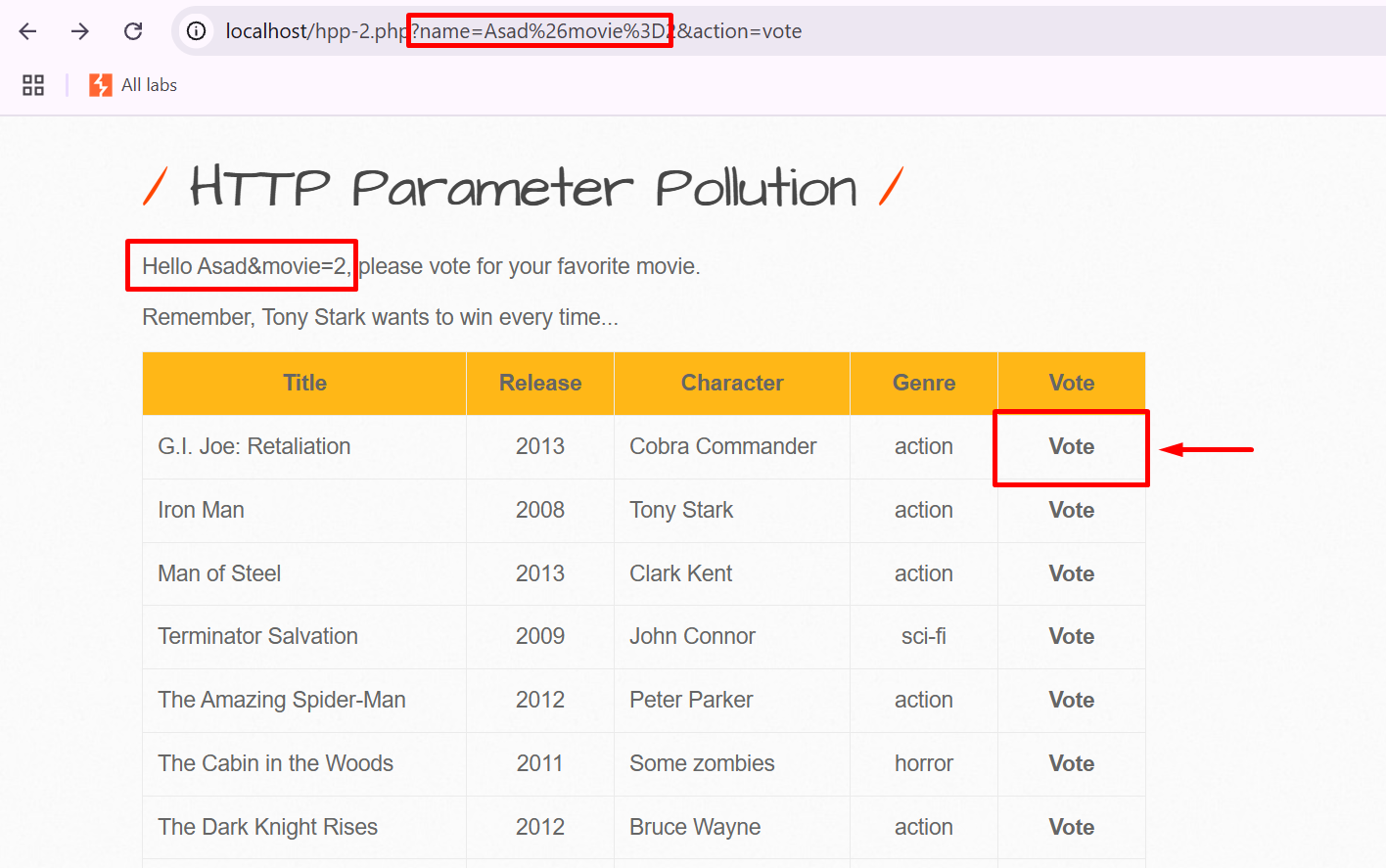Open the apps grid icon
Viewport: 1386px width, 868px height.
(x=33, y=85)
